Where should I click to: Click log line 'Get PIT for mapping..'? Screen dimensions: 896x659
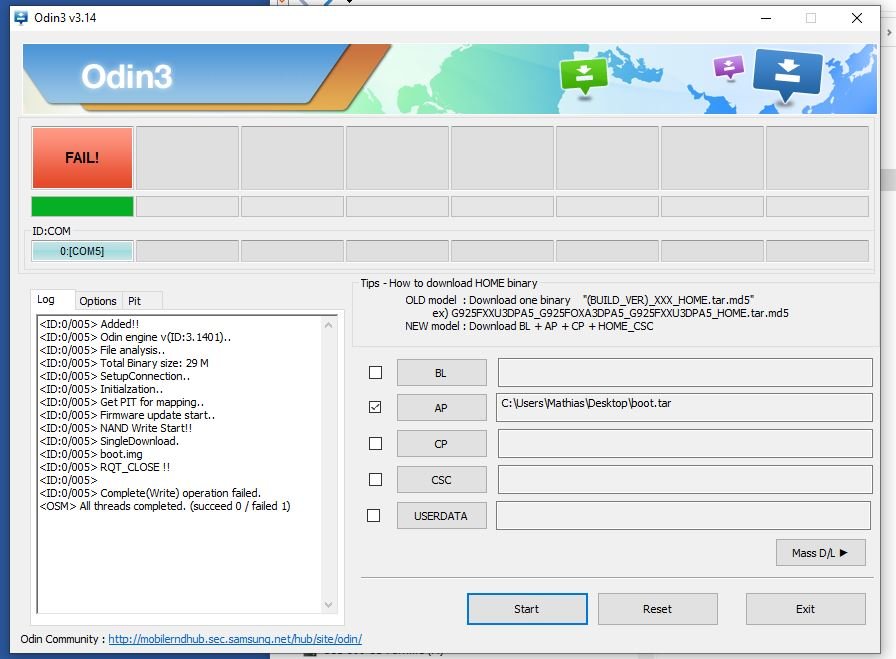pos(122,402)
